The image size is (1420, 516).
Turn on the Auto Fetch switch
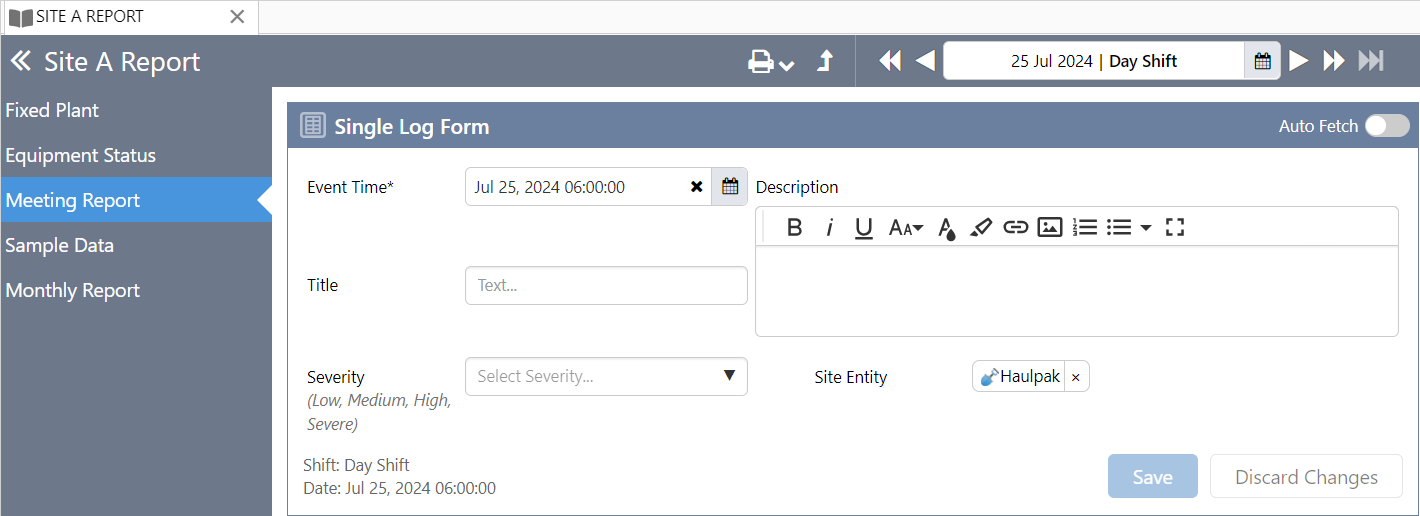1387,126
